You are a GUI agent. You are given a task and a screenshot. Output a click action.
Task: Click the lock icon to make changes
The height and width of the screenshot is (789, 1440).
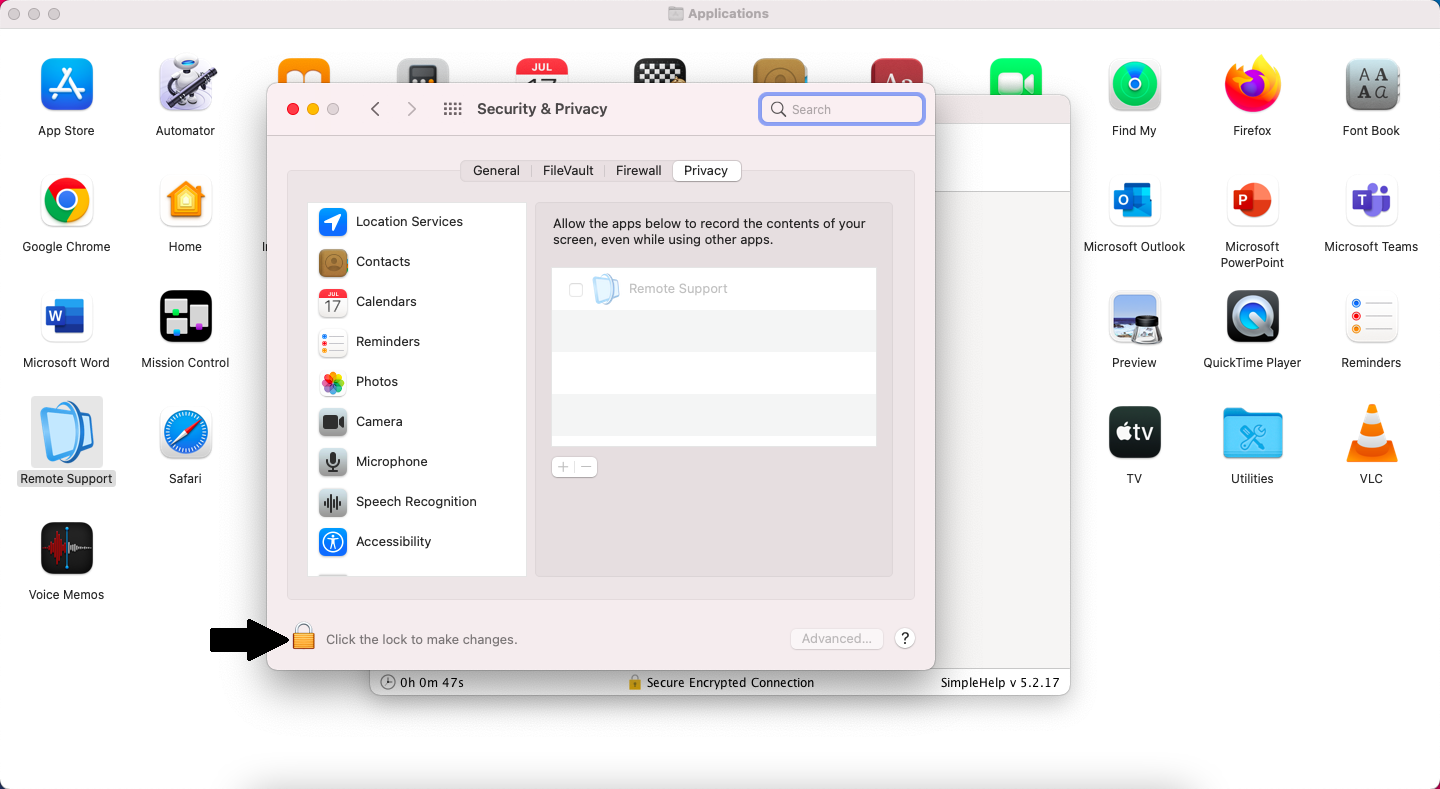point(304,637)
